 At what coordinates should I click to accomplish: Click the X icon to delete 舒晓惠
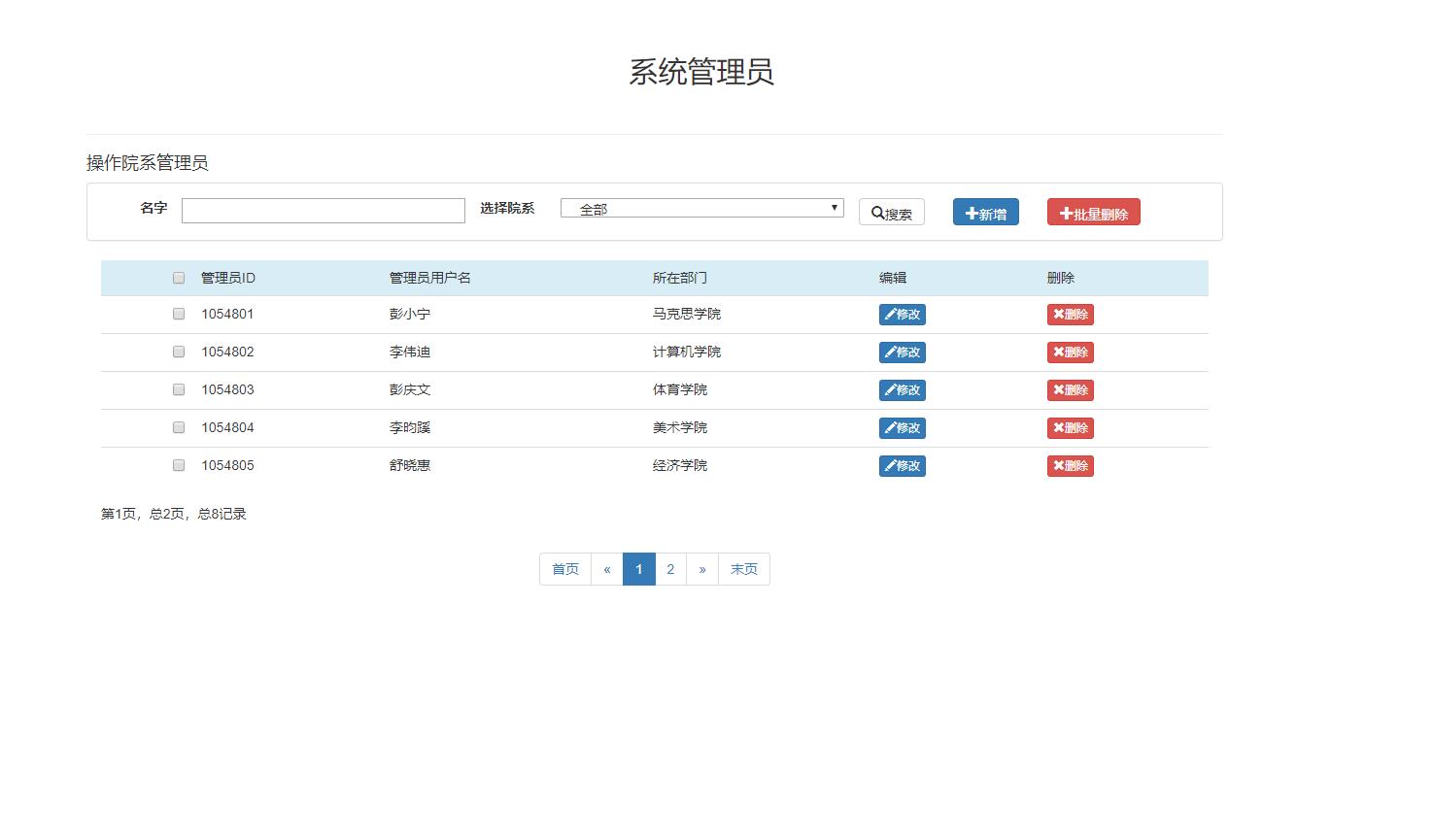1058,465
